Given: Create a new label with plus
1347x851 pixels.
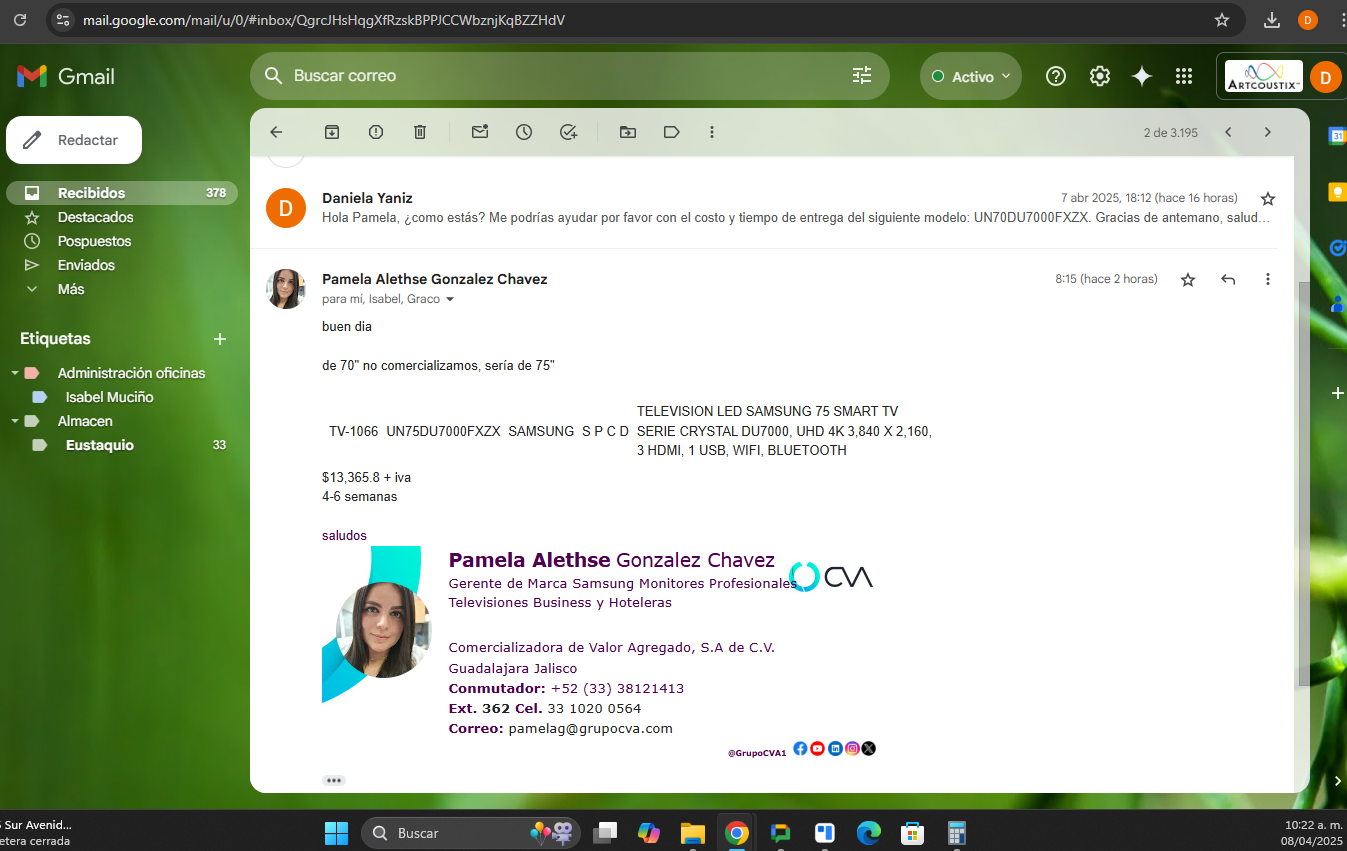Looking at the screenshot, I should (x=220, y=339).
